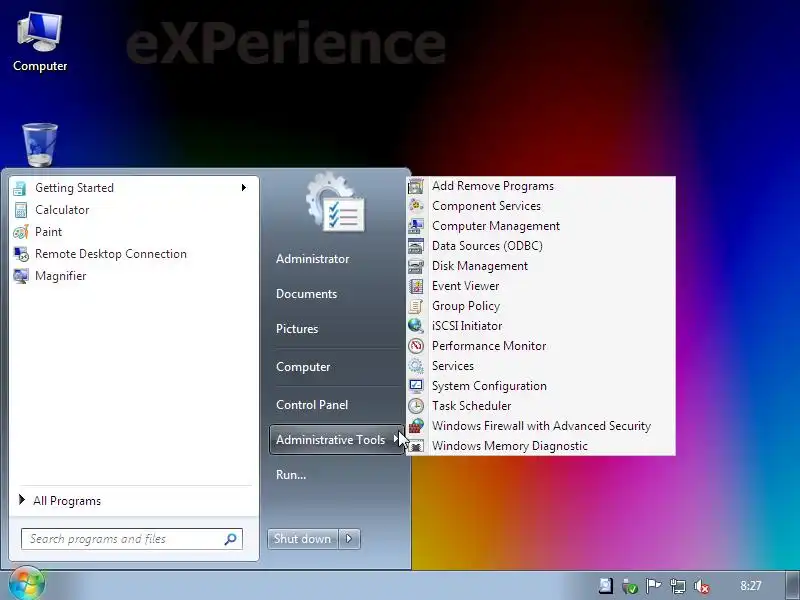Click the iSCSI Initiator globe icon
This screenshot has width=800, height=600.
point(416,326)
